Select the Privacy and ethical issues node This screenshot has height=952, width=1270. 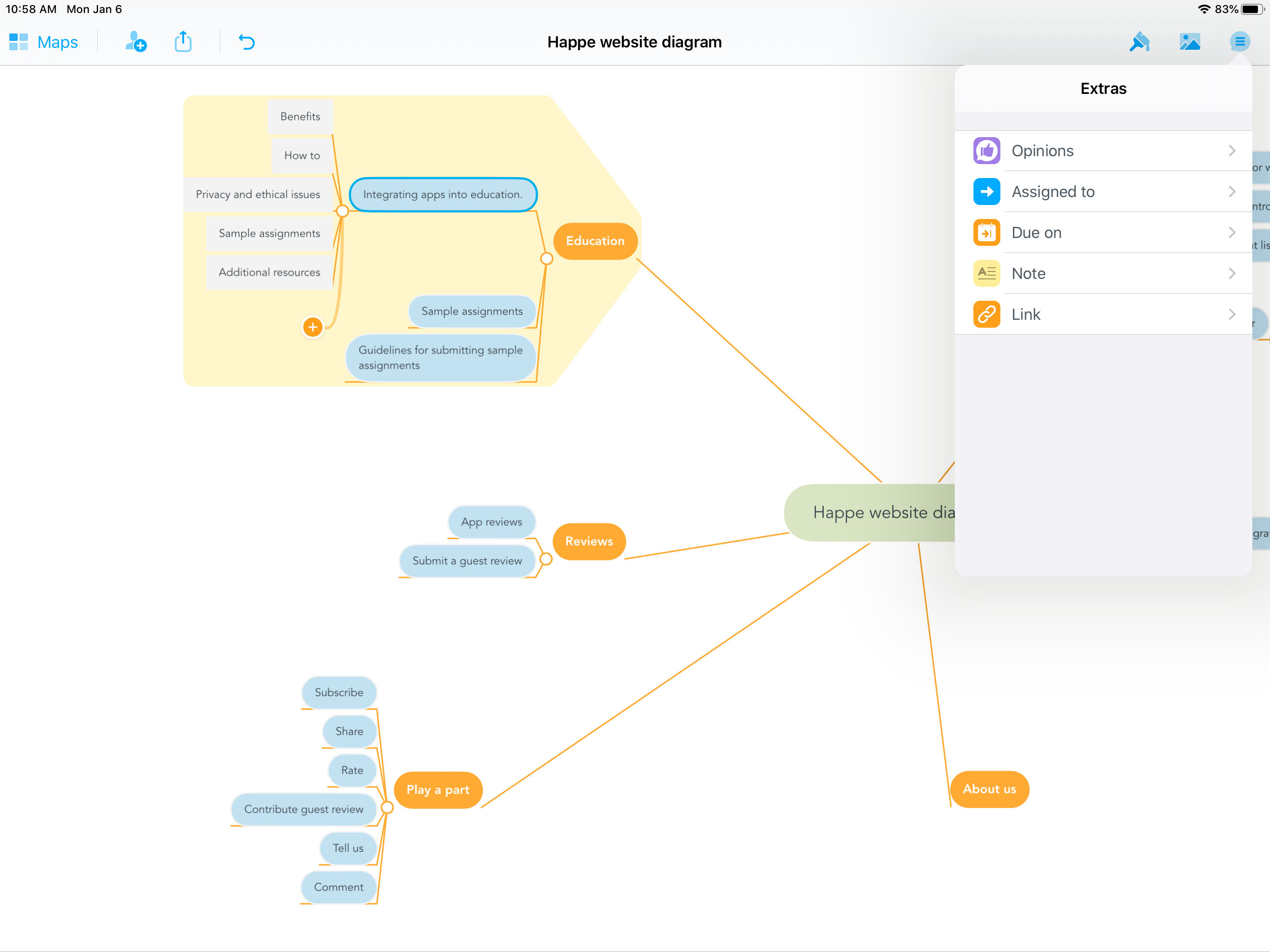point(257,195)
